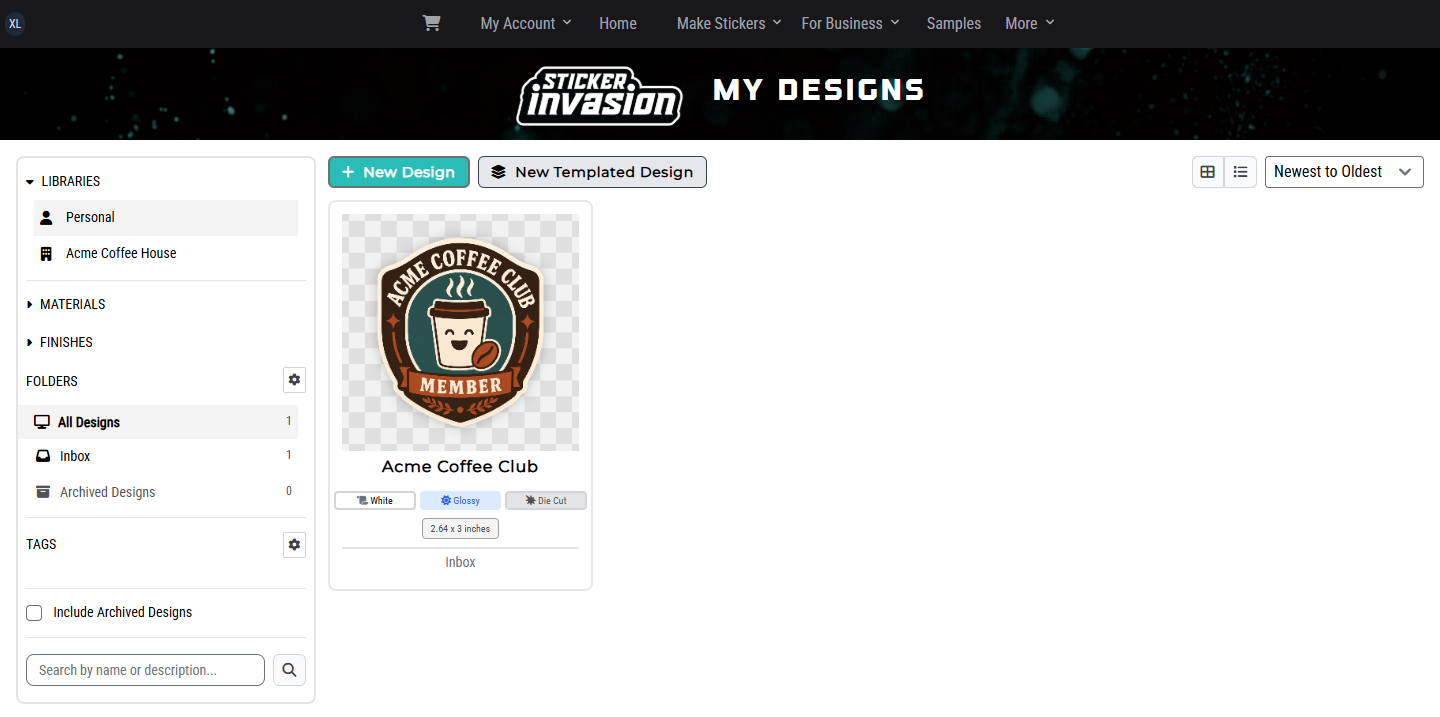Image resolution: width=1440 pixels, height=717 pixels.
Task: Click the FOLDERS section heading
Action: [52, 381]
